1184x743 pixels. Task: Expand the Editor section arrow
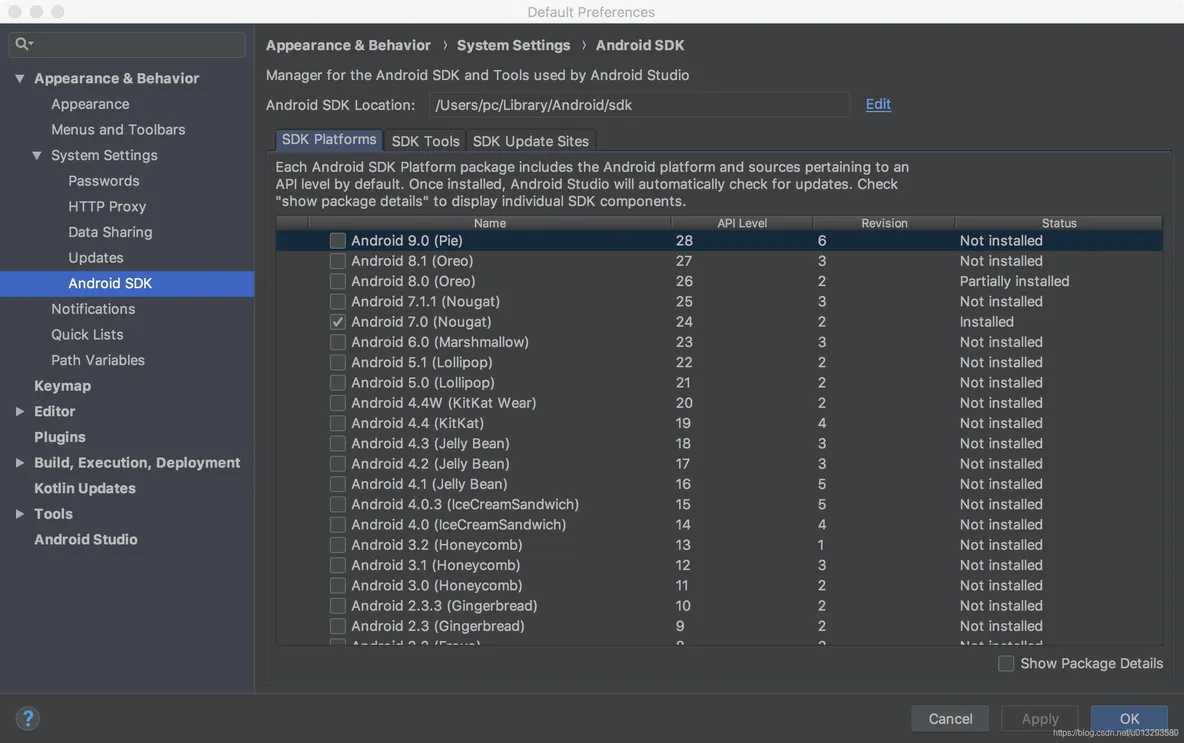[x=20, y=412]
